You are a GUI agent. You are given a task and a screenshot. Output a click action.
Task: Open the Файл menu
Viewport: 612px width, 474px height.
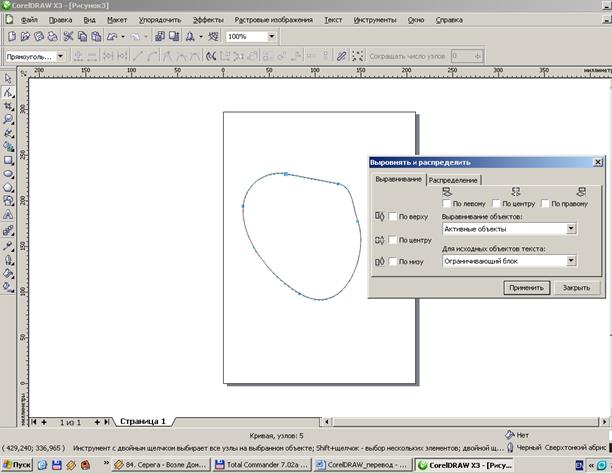tap(29, 20)
